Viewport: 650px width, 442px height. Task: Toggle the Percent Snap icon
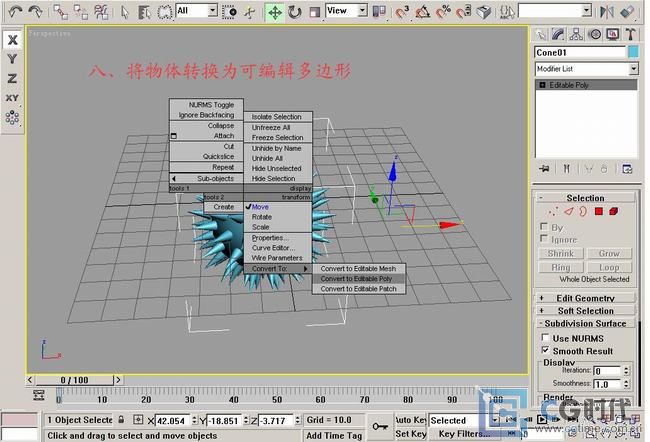click(443, 12)
